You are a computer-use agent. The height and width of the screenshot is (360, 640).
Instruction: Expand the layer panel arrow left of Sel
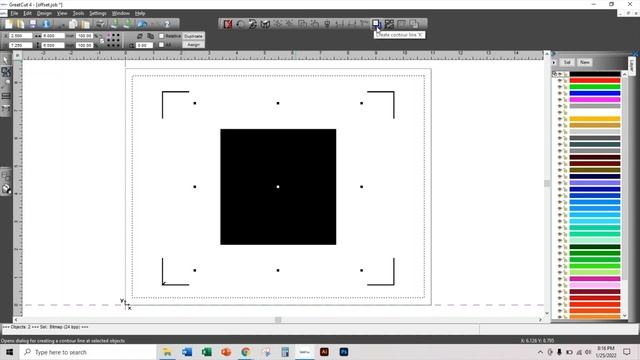coord(554,62)
